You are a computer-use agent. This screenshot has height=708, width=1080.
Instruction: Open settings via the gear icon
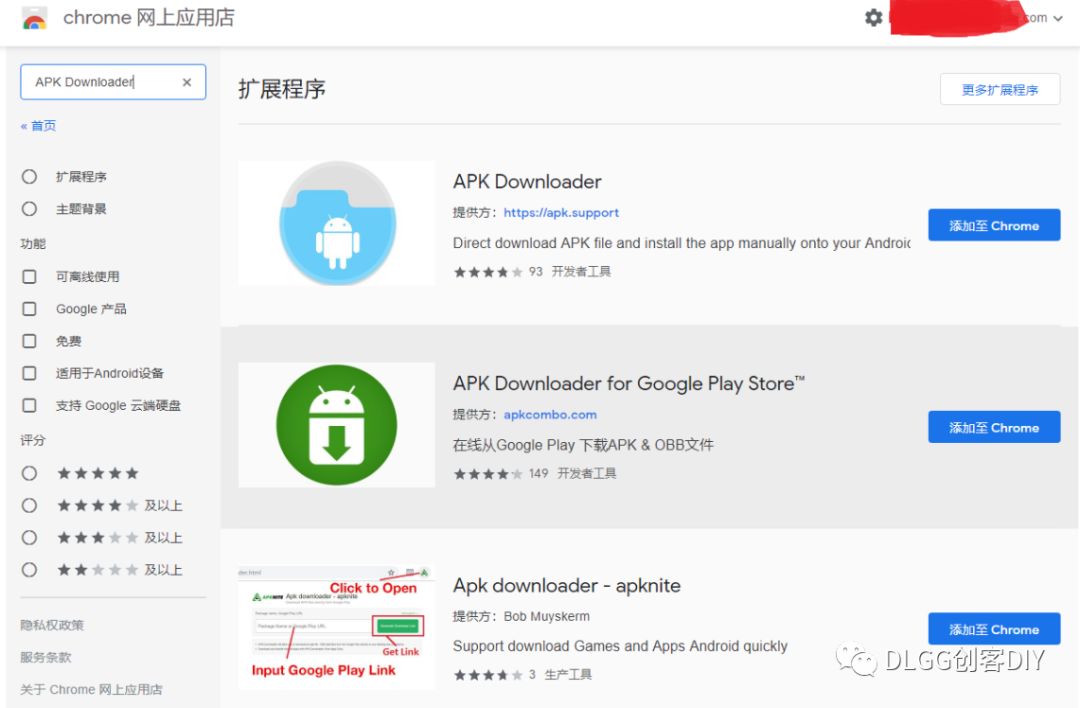click(873, 18)
